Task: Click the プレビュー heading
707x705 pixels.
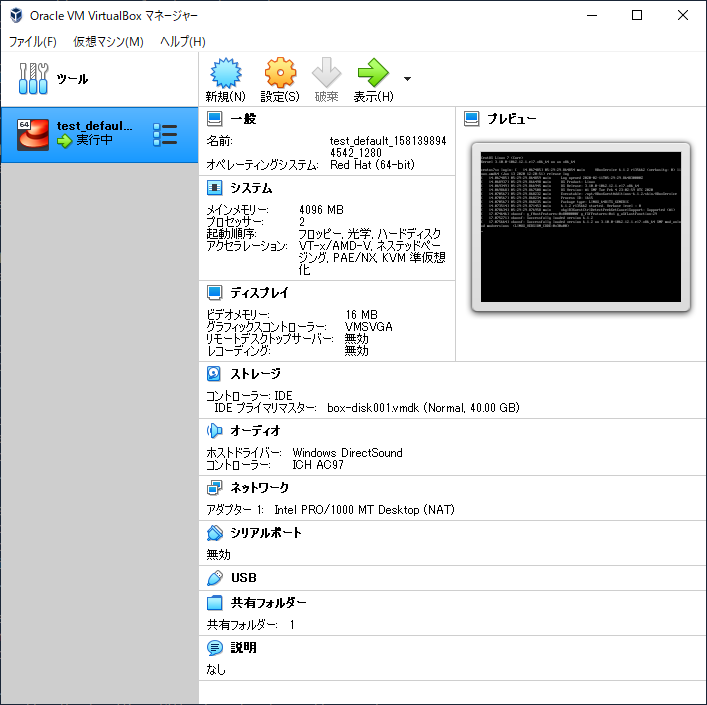Action: point(512,119)
